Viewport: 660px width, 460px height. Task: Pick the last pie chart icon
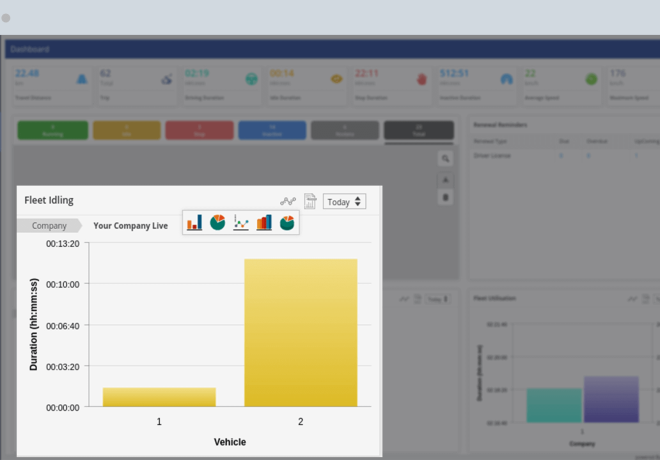click(x=287, y=222)
